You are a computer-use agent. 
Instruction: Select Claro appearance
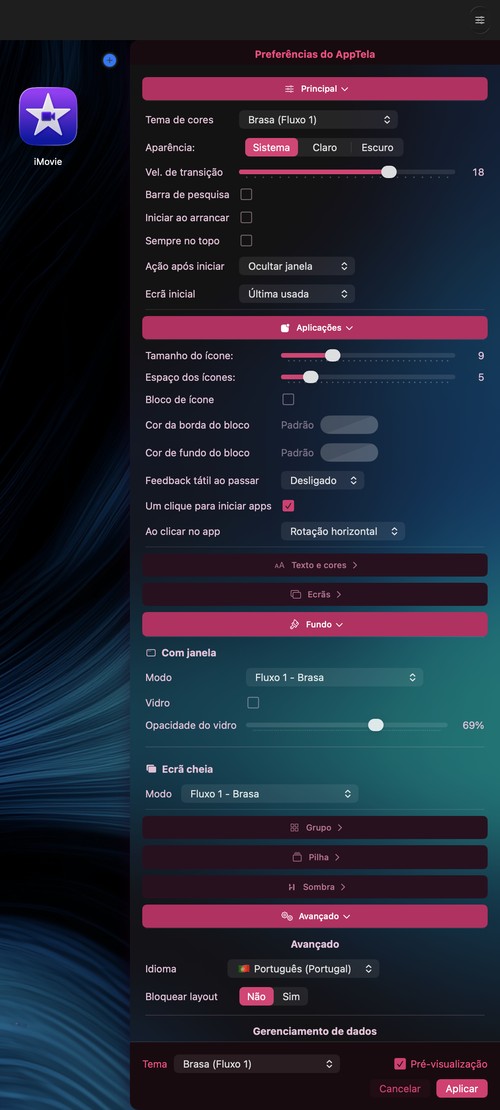point(324,147)
